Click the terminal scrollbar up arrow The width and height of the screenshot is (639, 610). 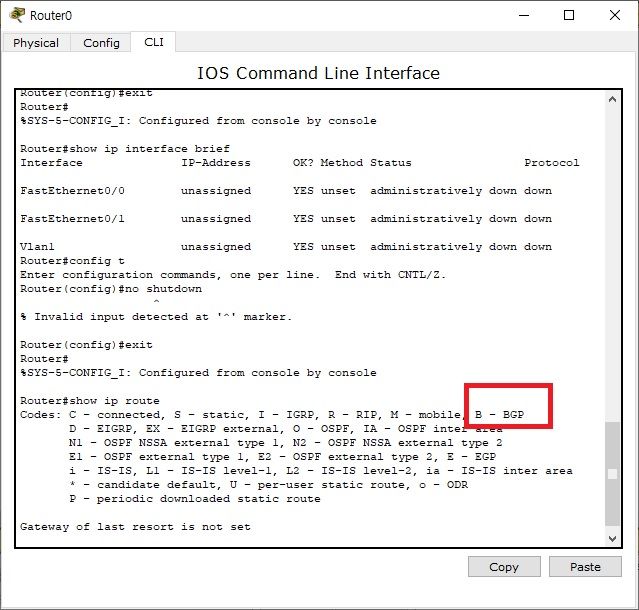click(x=614, y=99)
